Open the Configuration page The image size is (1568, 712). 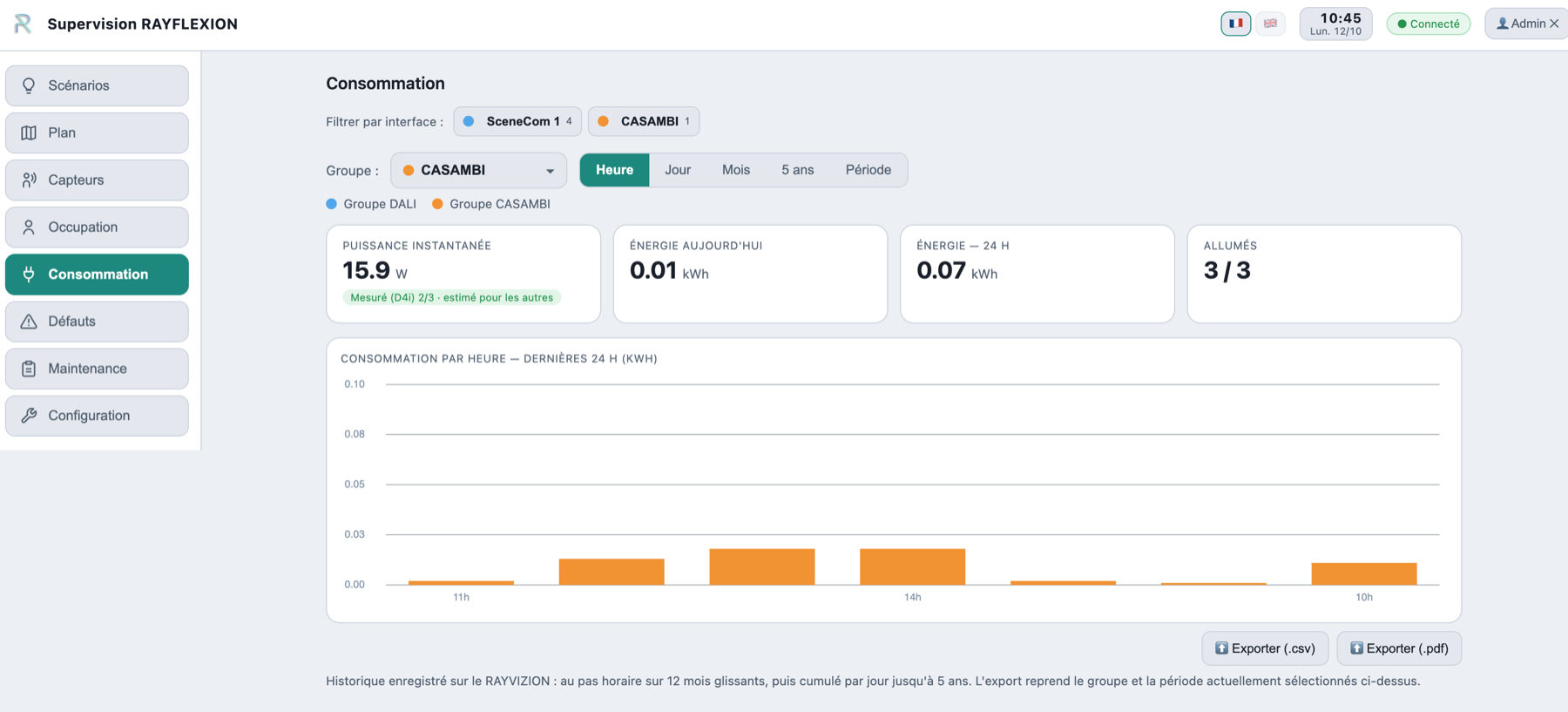click(97, 416)
